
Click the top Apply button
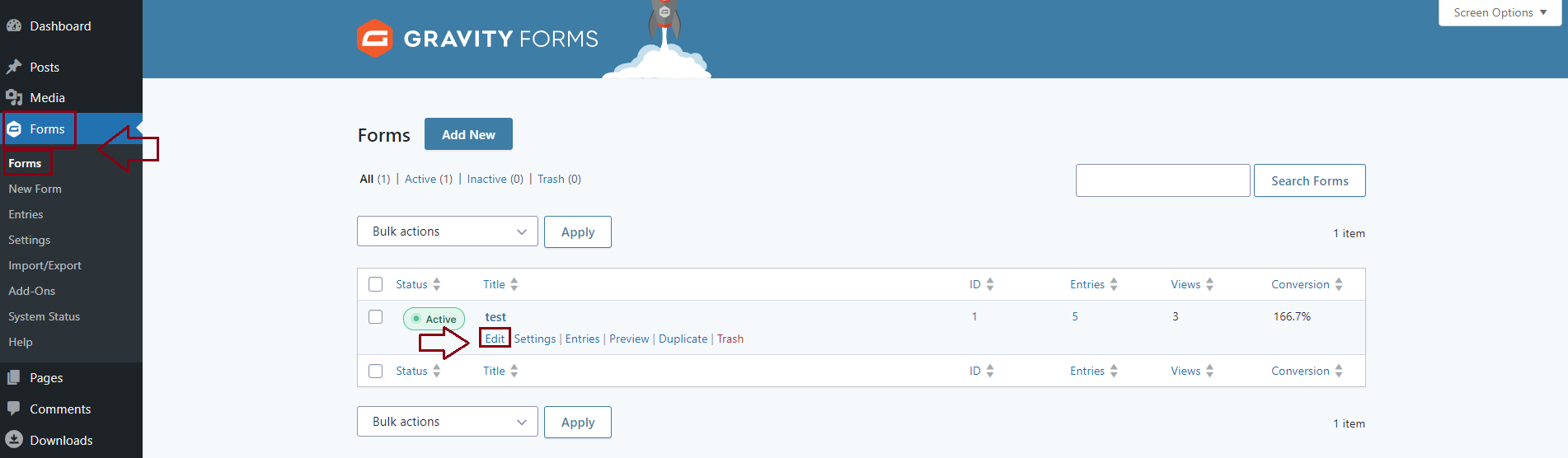(578, 231)
